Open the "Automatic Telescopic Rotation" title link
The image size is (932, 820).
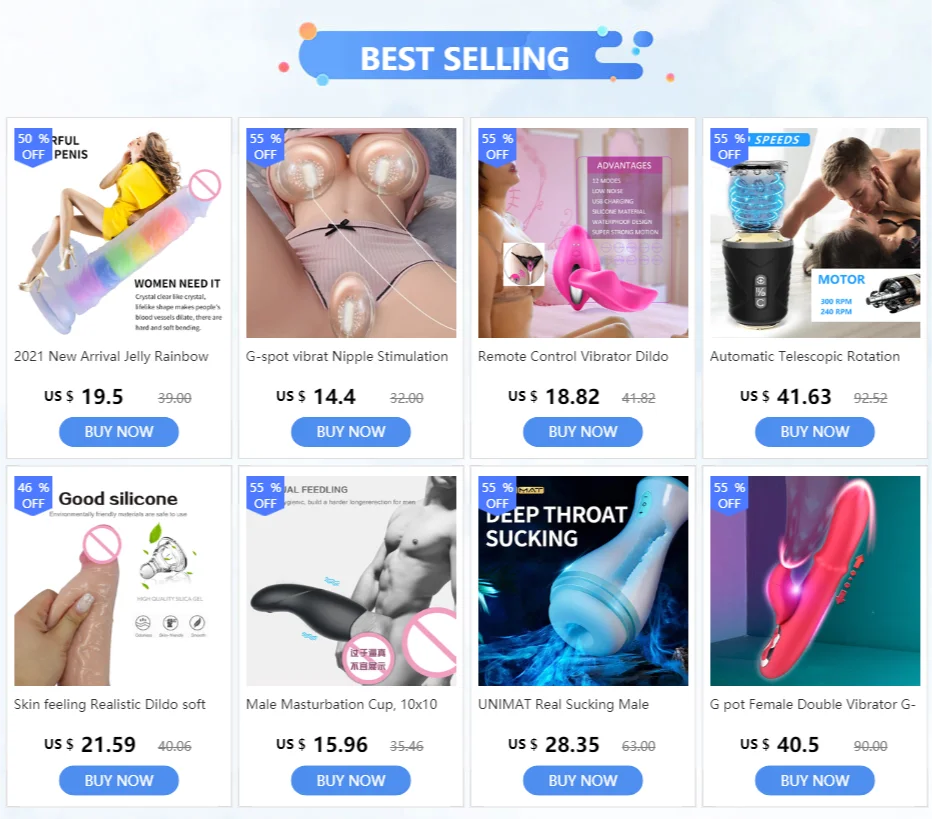point(805,357)
